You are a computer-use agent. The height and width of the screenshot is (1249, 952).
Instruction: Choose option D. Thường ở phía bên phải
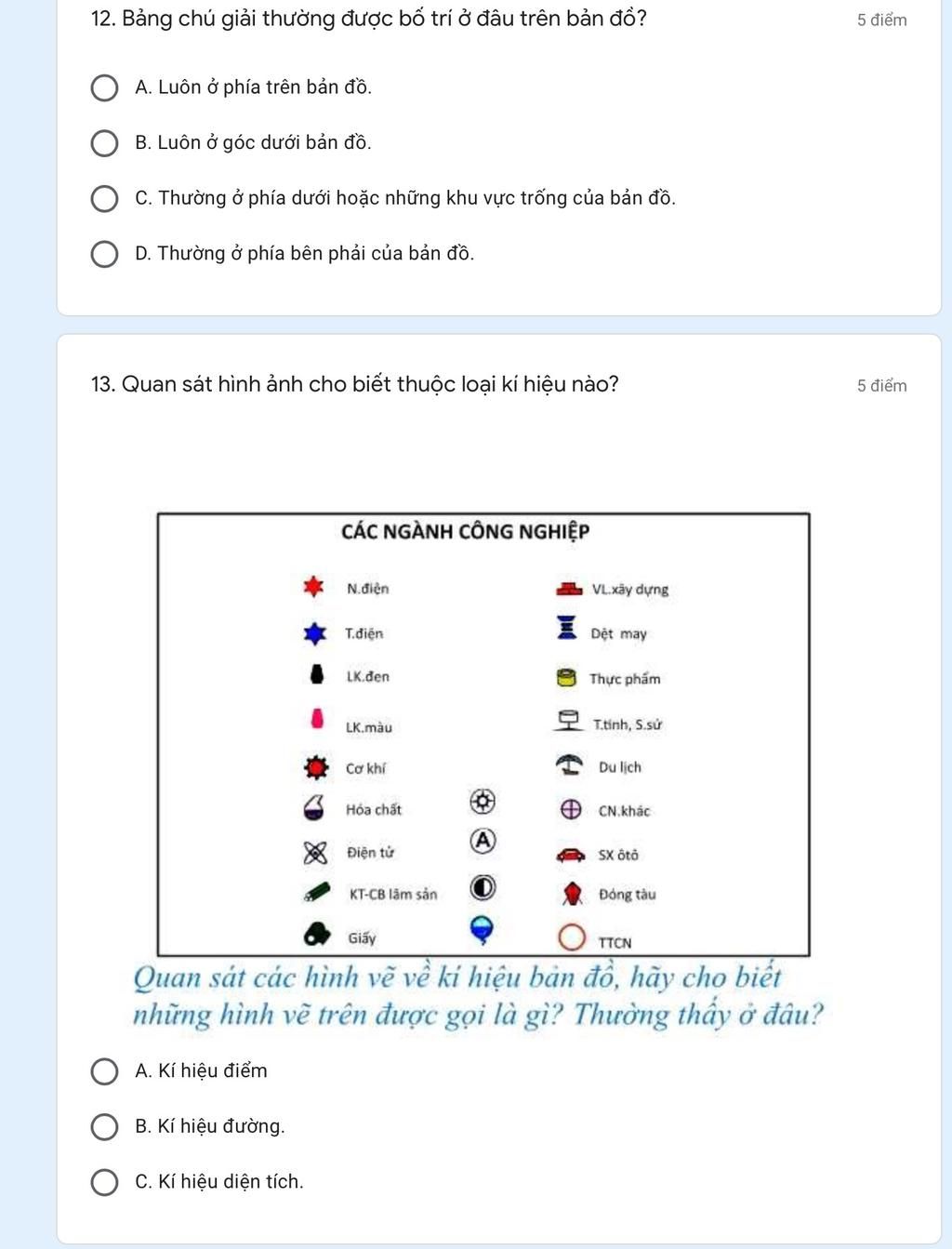click(104, 254)
